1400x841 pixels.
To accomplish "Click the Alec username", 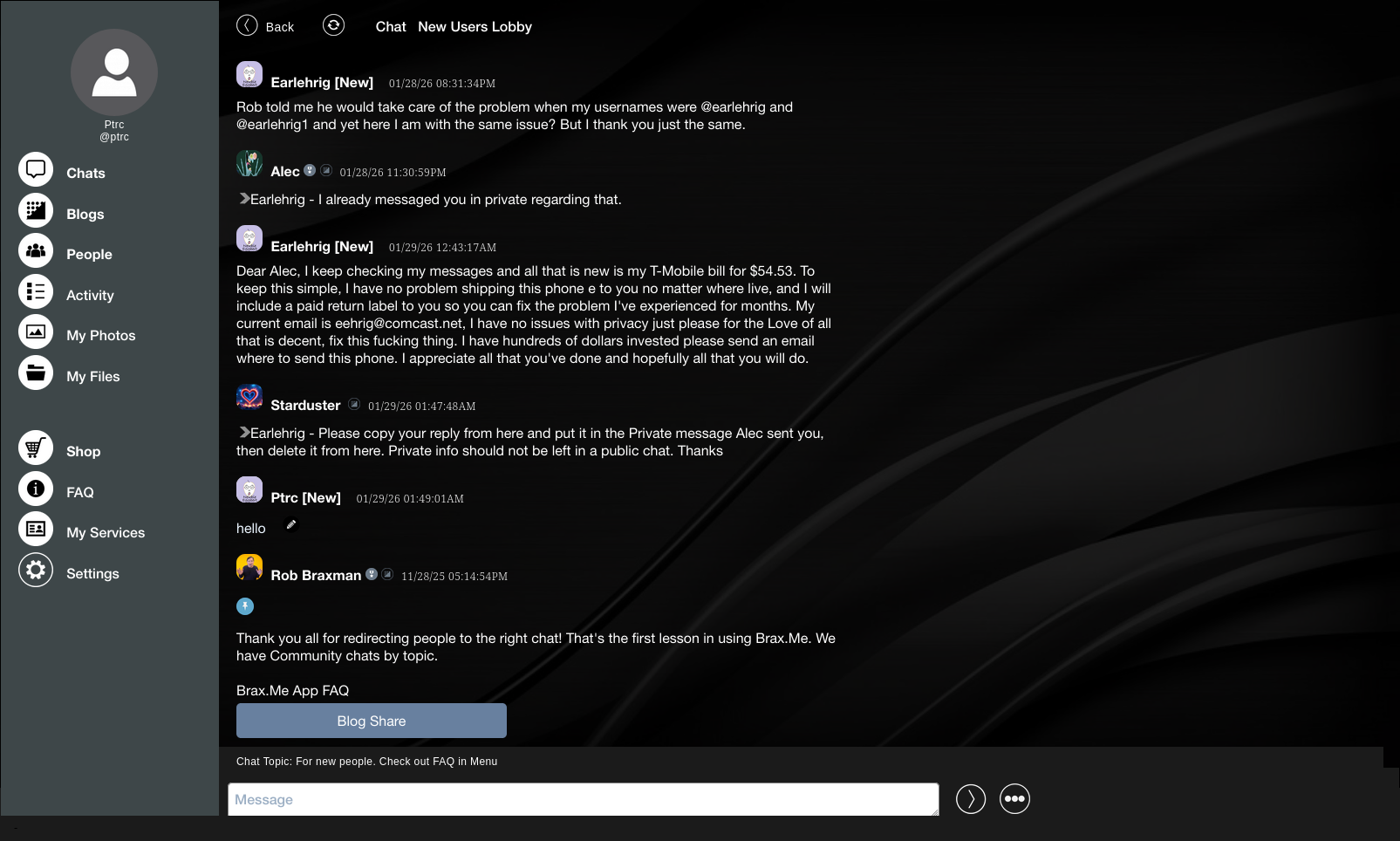I will coord(285,171).
